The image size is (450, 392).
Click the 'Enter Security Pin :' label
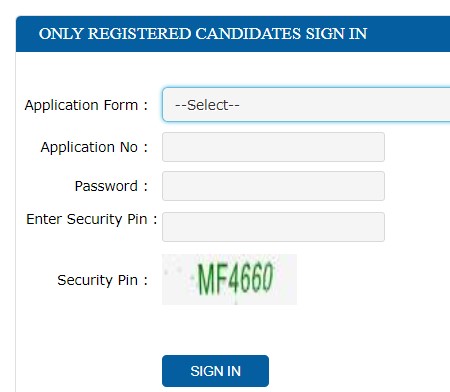[92, 219]
